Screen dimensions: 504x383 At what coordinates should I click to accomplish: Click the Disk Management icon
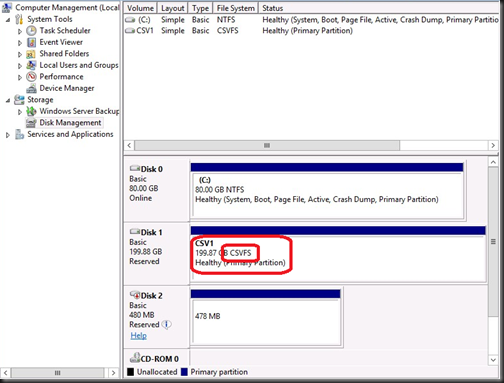31,123
